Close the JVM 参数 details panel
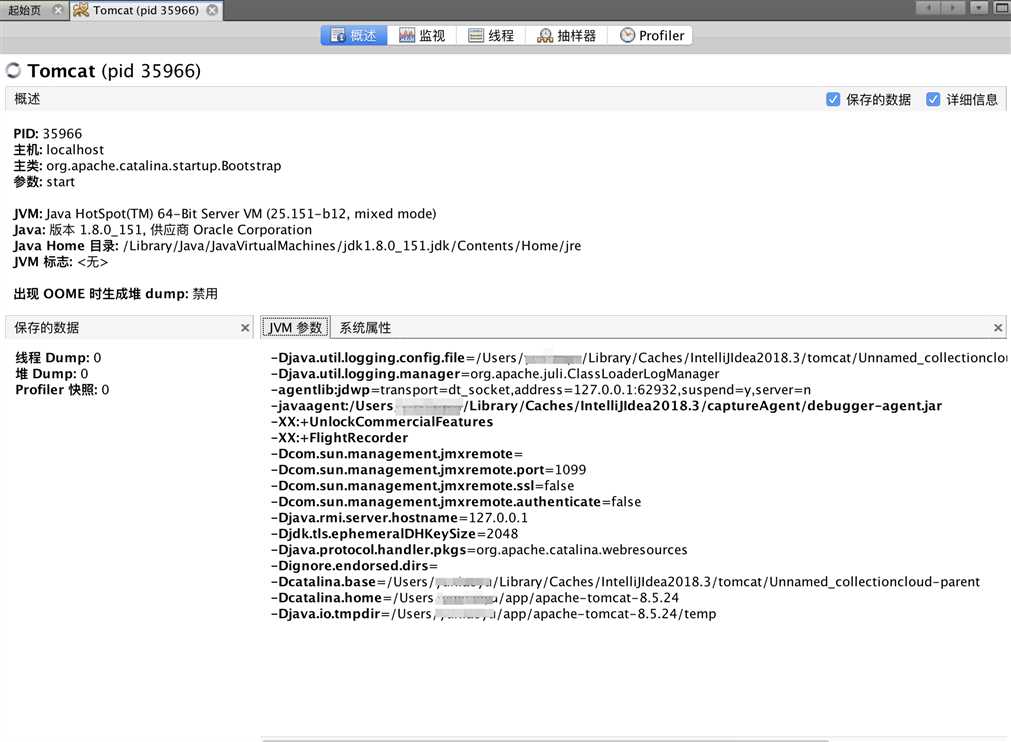The image size is (1011, 742). coord(998,328)
